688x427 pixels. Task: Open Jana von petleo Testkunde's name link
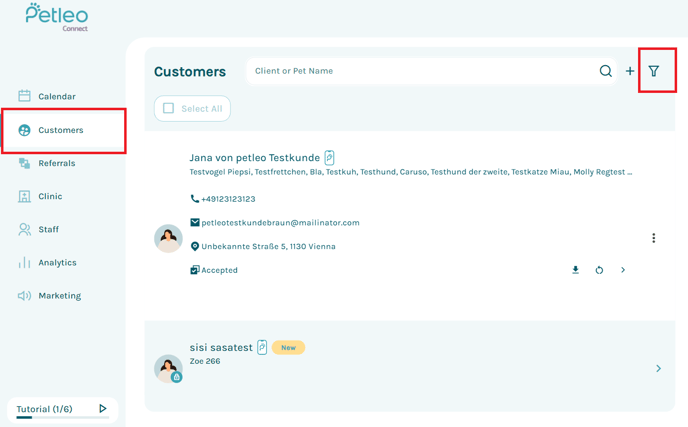[x=254, y=158]
